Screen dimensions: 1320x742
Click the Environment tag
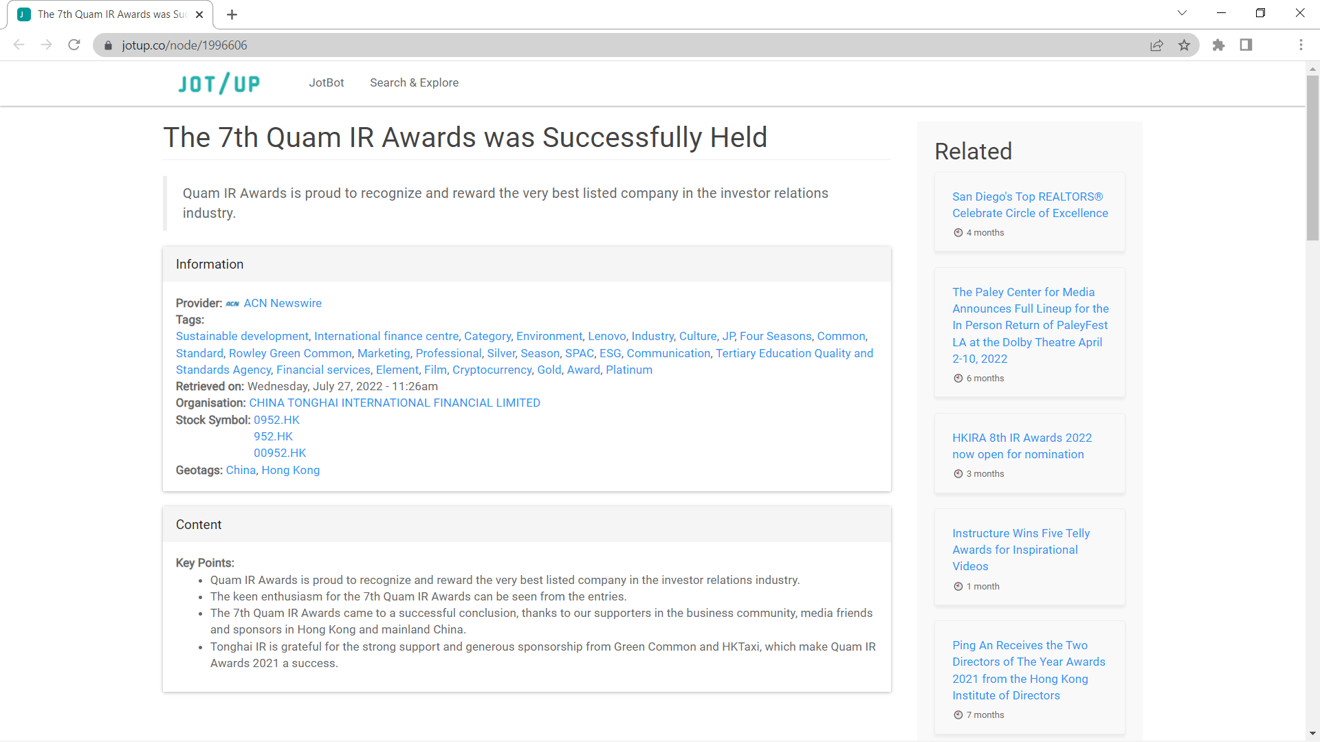[549, 336]
